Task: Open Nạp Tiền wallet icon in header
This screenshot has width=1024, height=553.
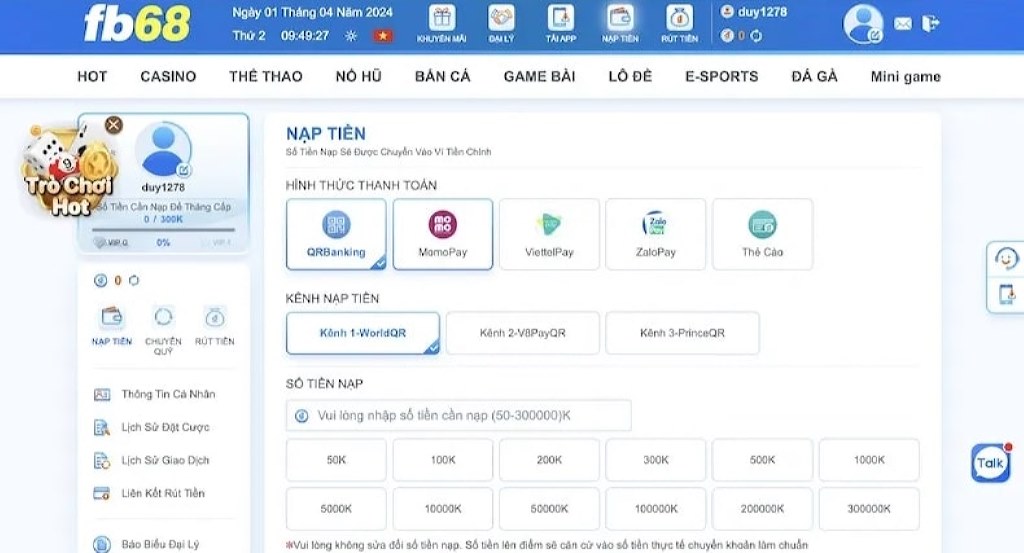Action: click(620, 18)
